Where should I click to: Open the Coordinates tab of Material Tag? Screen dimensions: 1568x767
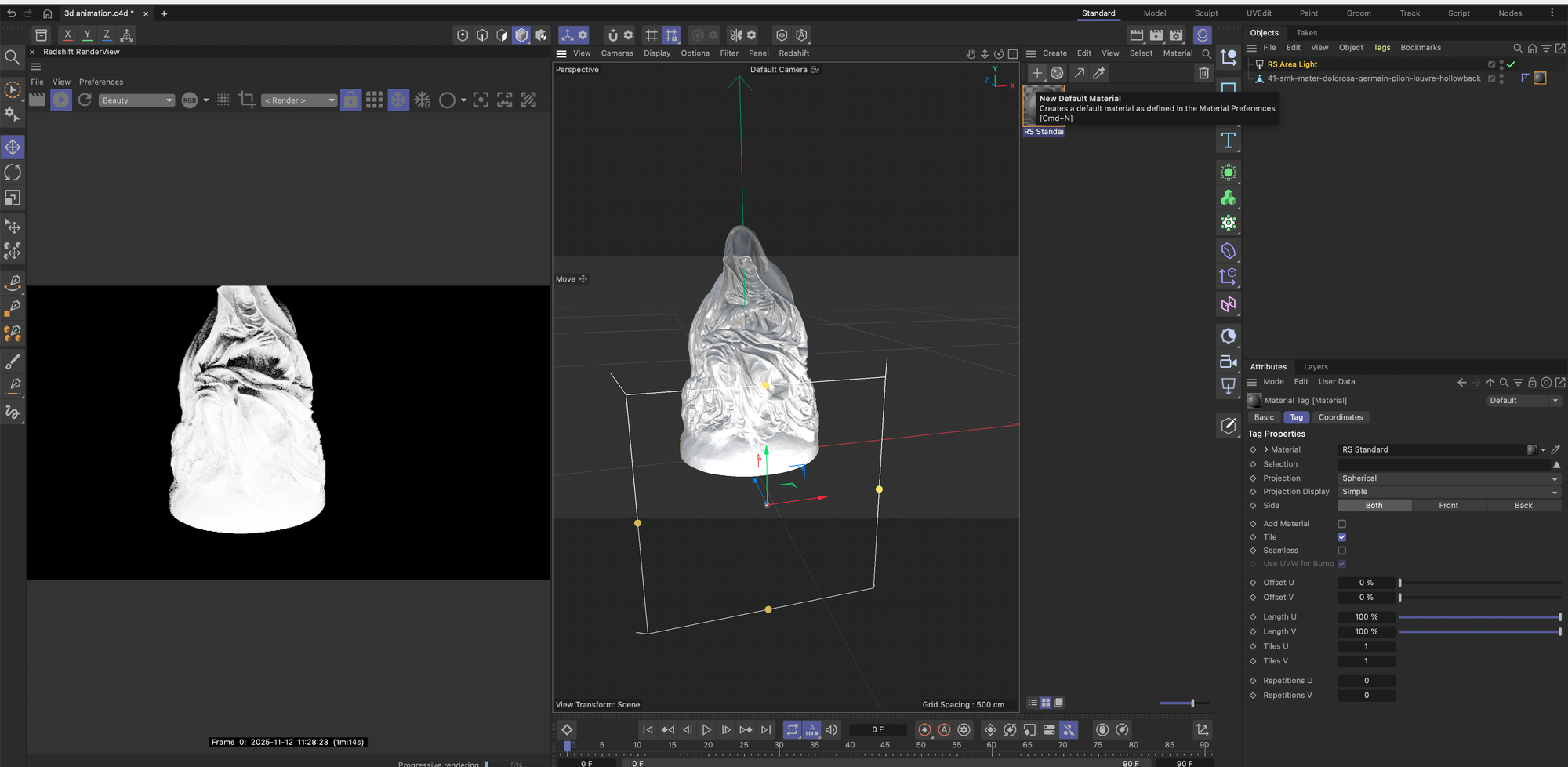(1340, 417)
